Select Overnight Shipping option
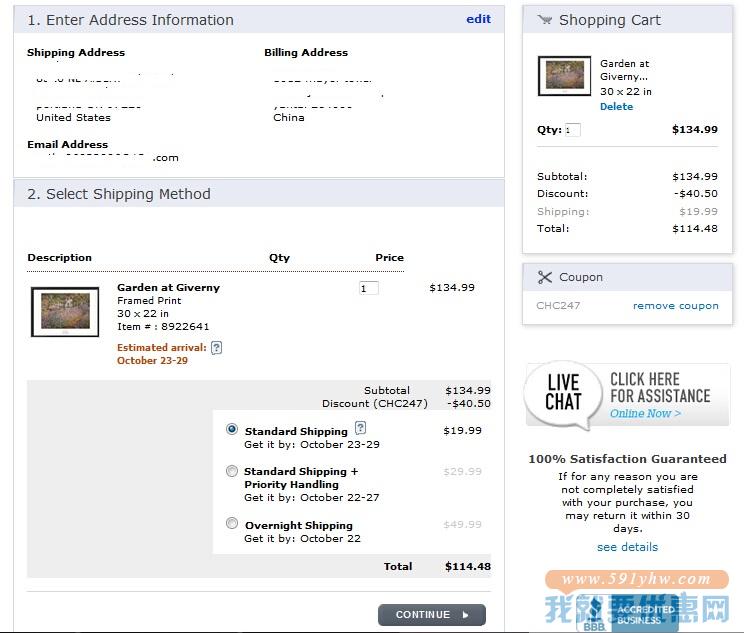Image resolution: width=744 pixels, height=633 pixels. coord(232,523)
